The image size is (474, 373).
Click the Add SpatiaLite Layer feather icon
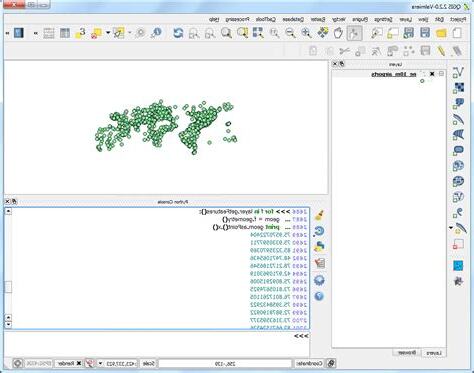click(x=458, y=119)
